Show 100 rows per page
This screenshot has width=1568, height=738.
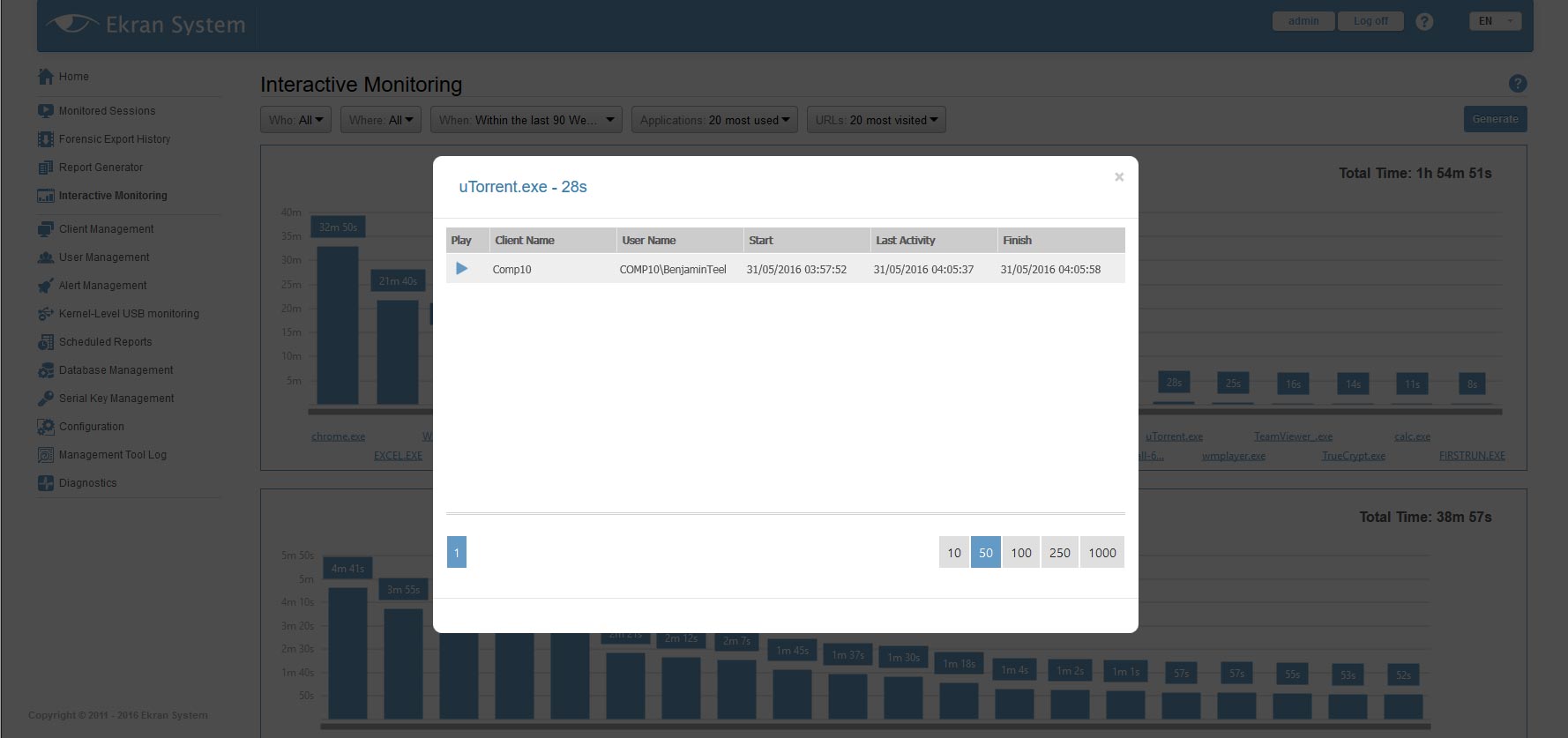point(1021,553)
